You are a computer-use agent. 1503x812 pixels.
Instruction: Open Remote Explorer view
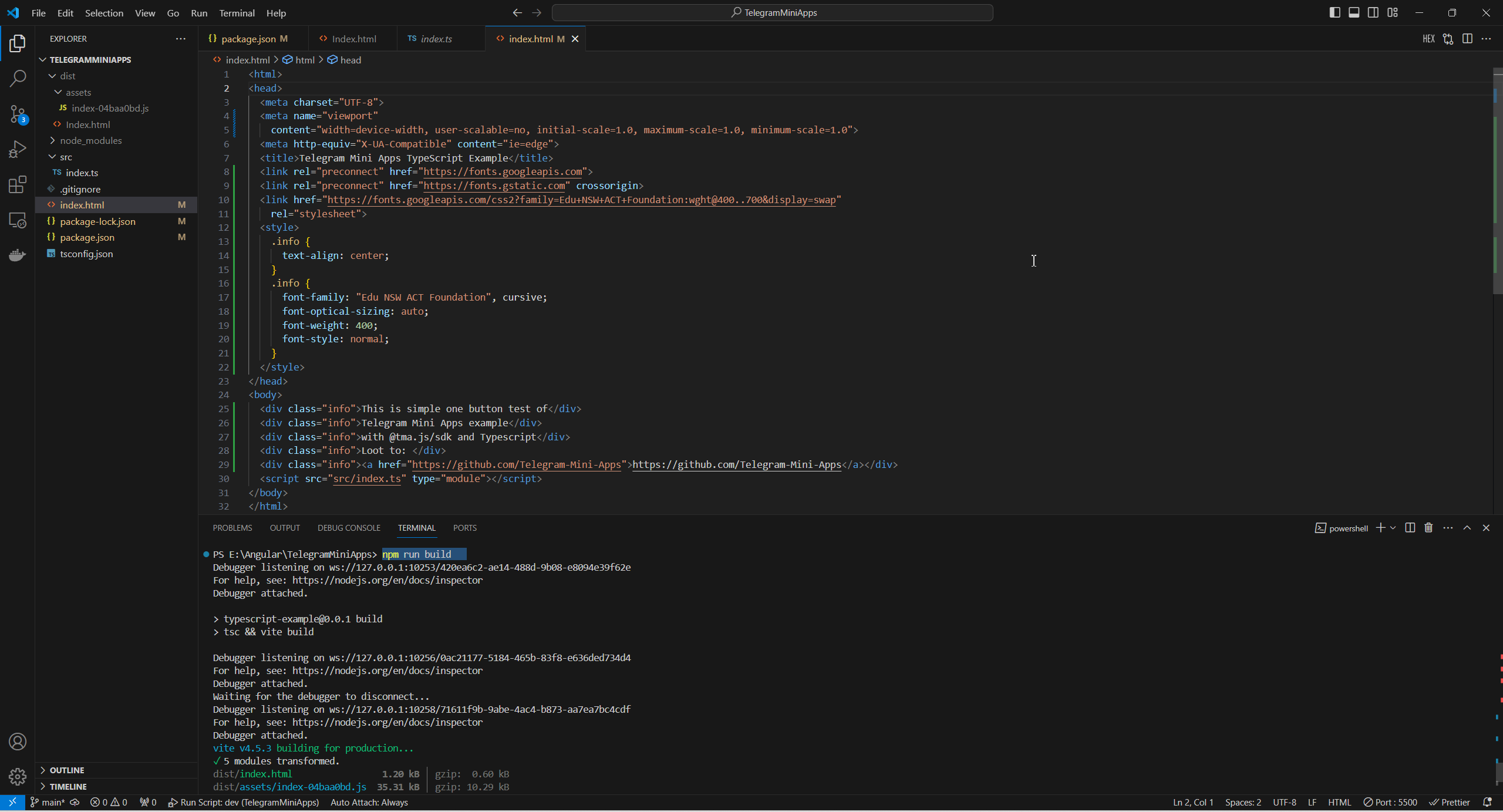[18, 220]
